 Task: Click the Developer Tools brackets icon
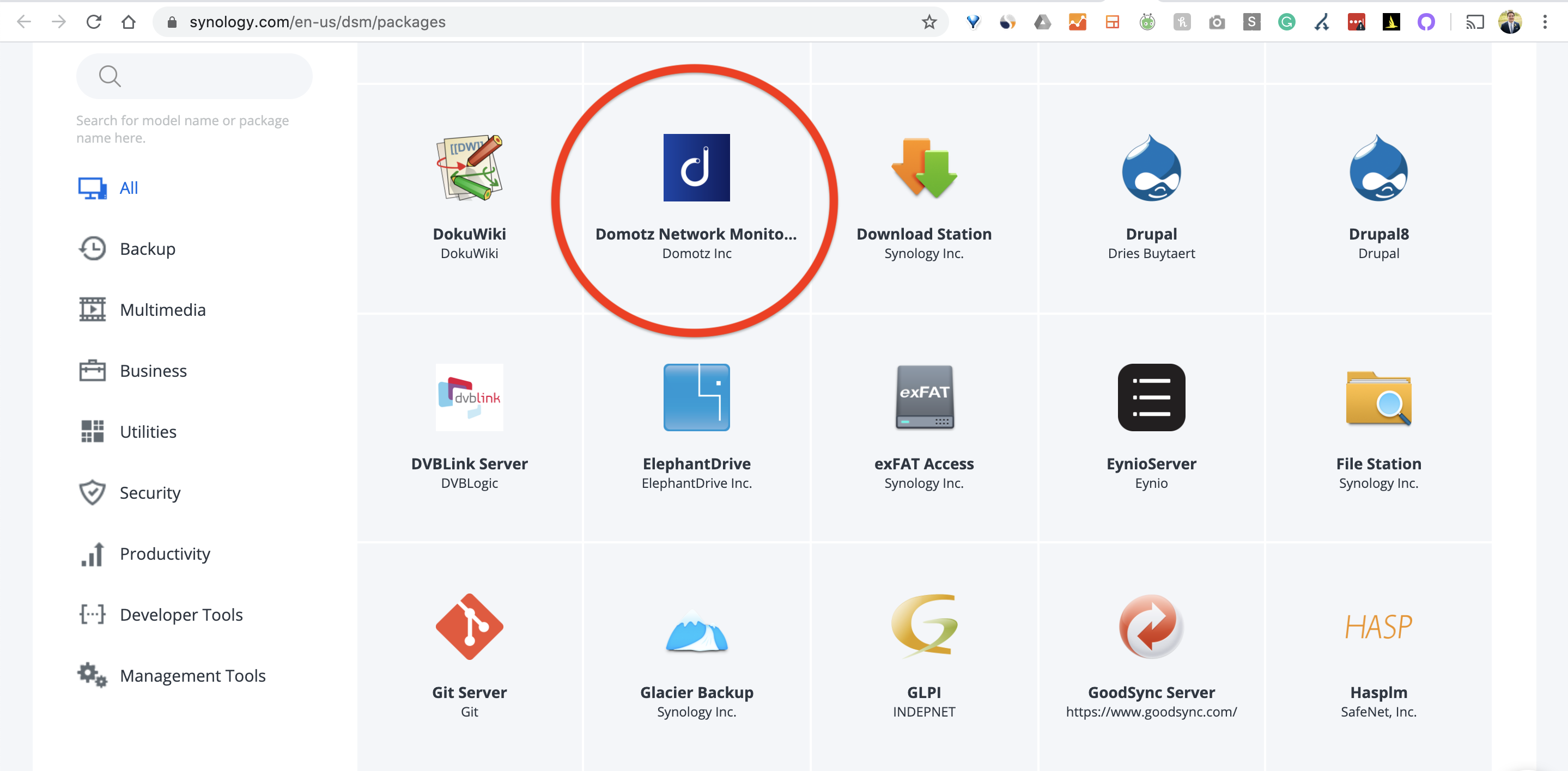[x=93, y=614]
